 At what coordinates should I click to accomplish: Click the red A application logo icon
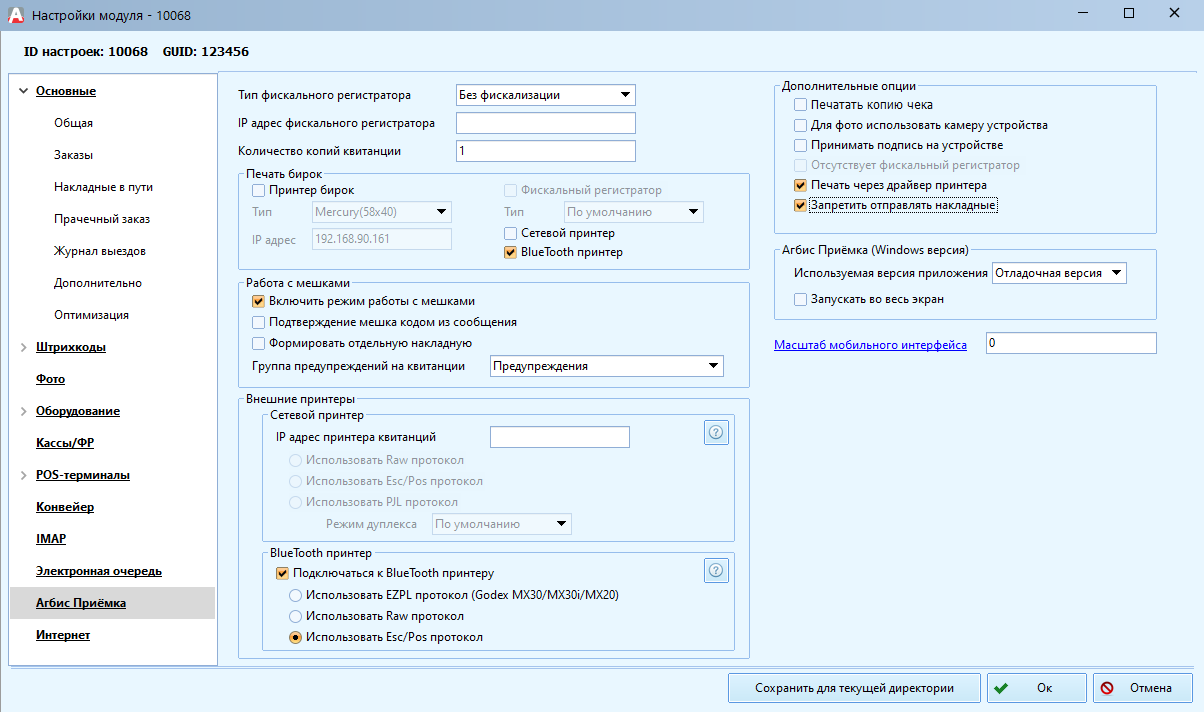(14, 15)
